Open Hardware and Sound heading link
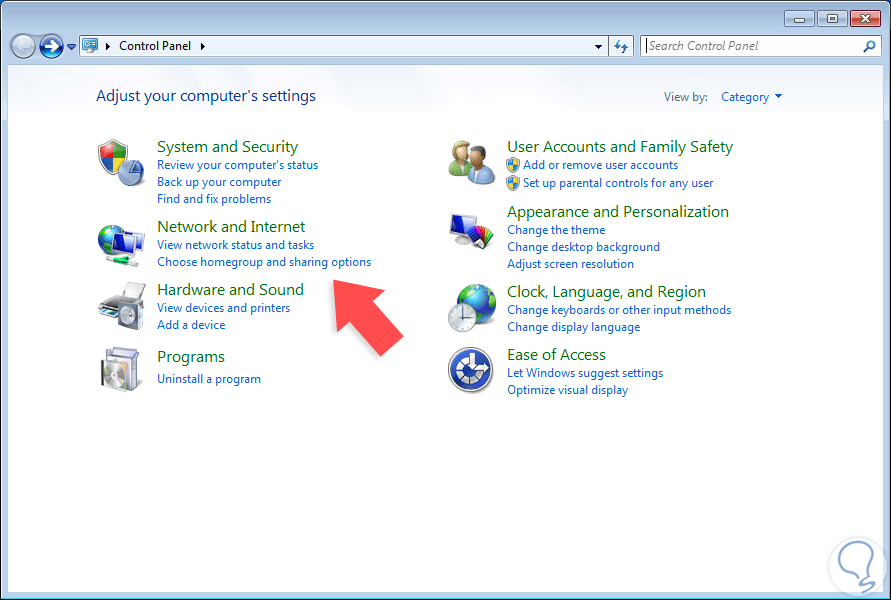This screenshot has height=600, width=891. [230, 290]
